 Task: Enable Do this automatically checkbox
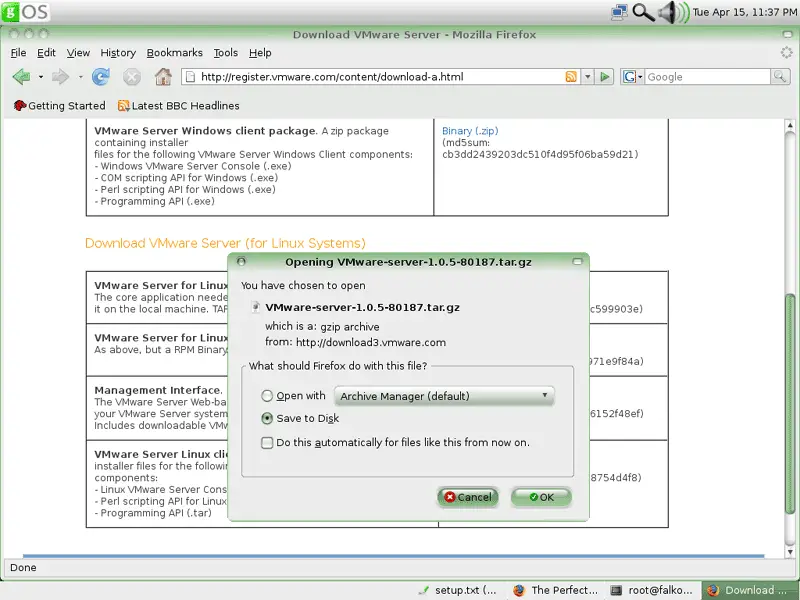267,442
